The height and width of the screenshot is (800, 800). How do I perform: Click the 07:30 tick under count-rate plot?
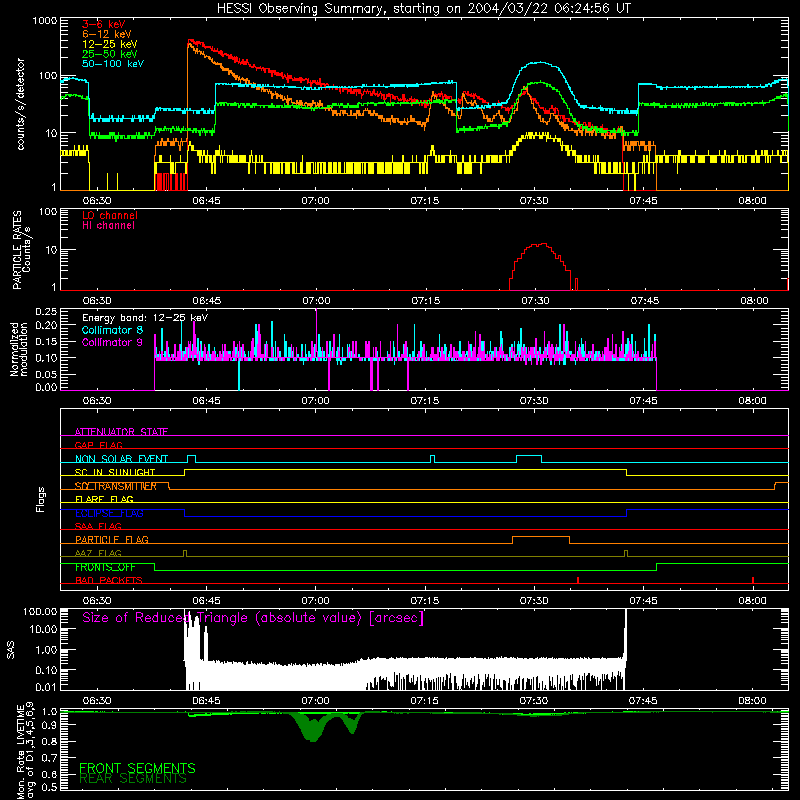tap(534, 201)
